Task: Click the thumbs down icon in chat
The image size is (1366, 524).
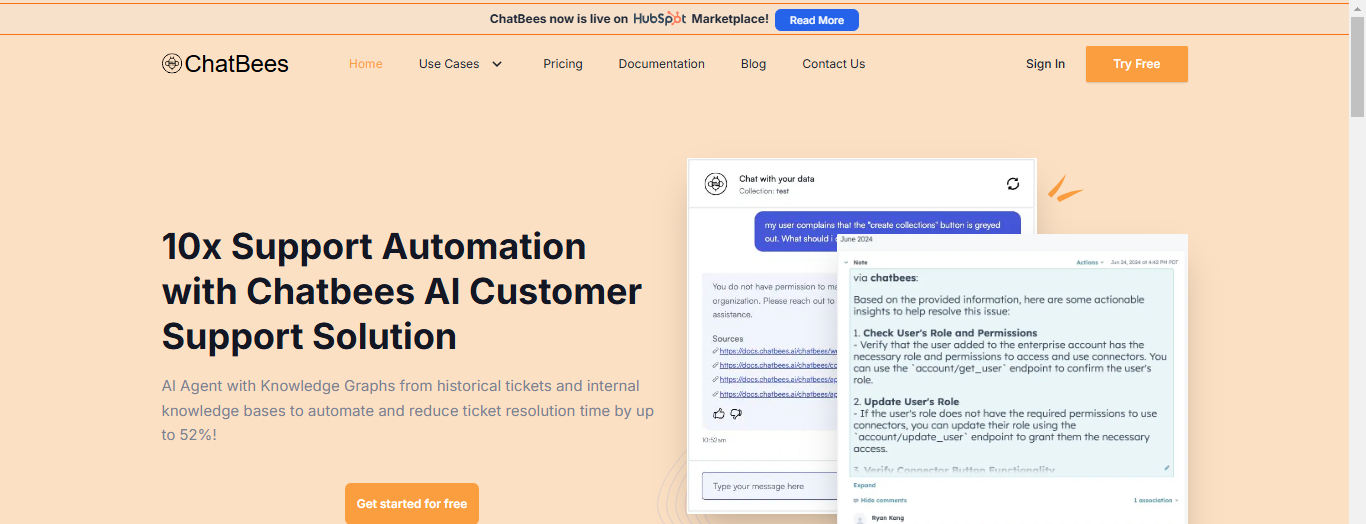Action: (x=736, y=414)
